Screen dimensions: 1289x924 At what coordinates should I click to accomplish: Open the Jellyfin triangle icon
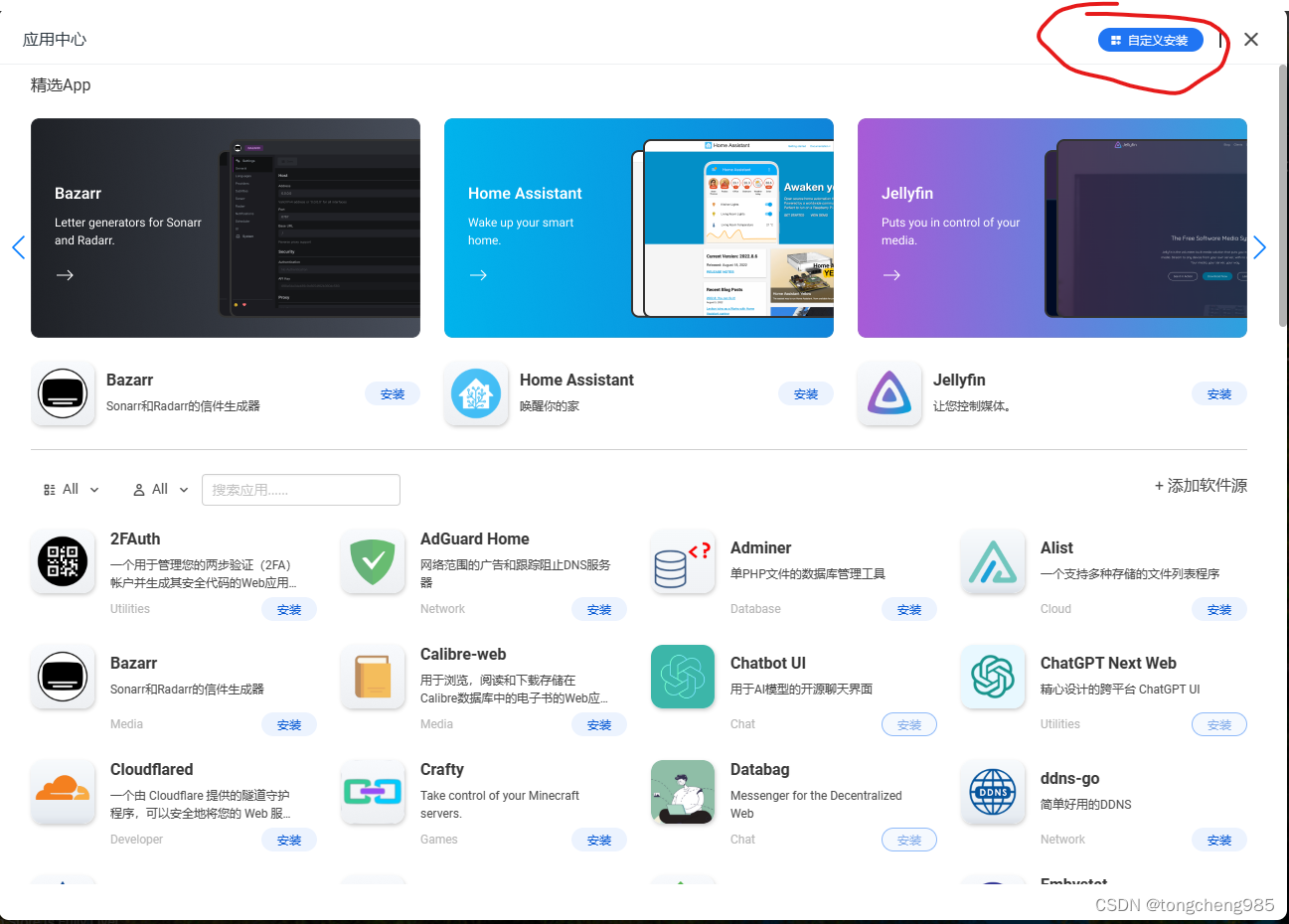point(889,393)
